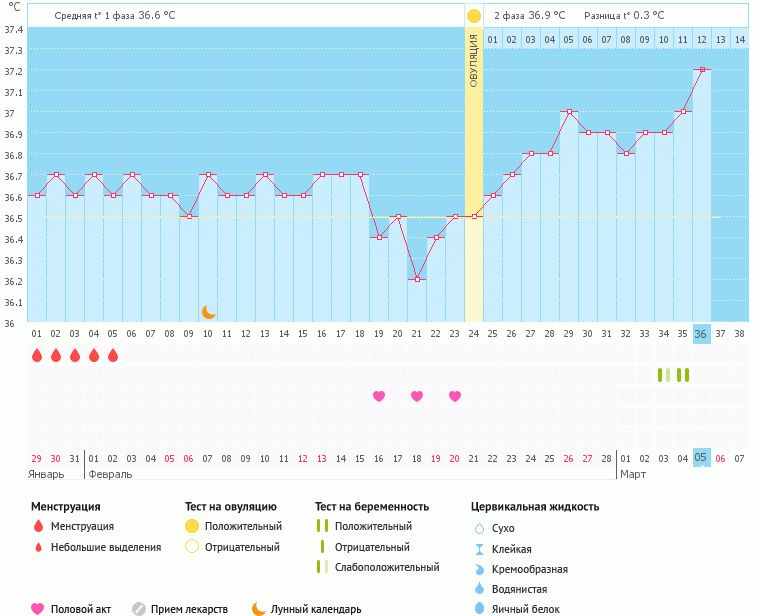Image resolution: width=758 pixels, height=616 pixels.
Task: Click the yellow ovulation circle above the chart
Action: point(474,16)
